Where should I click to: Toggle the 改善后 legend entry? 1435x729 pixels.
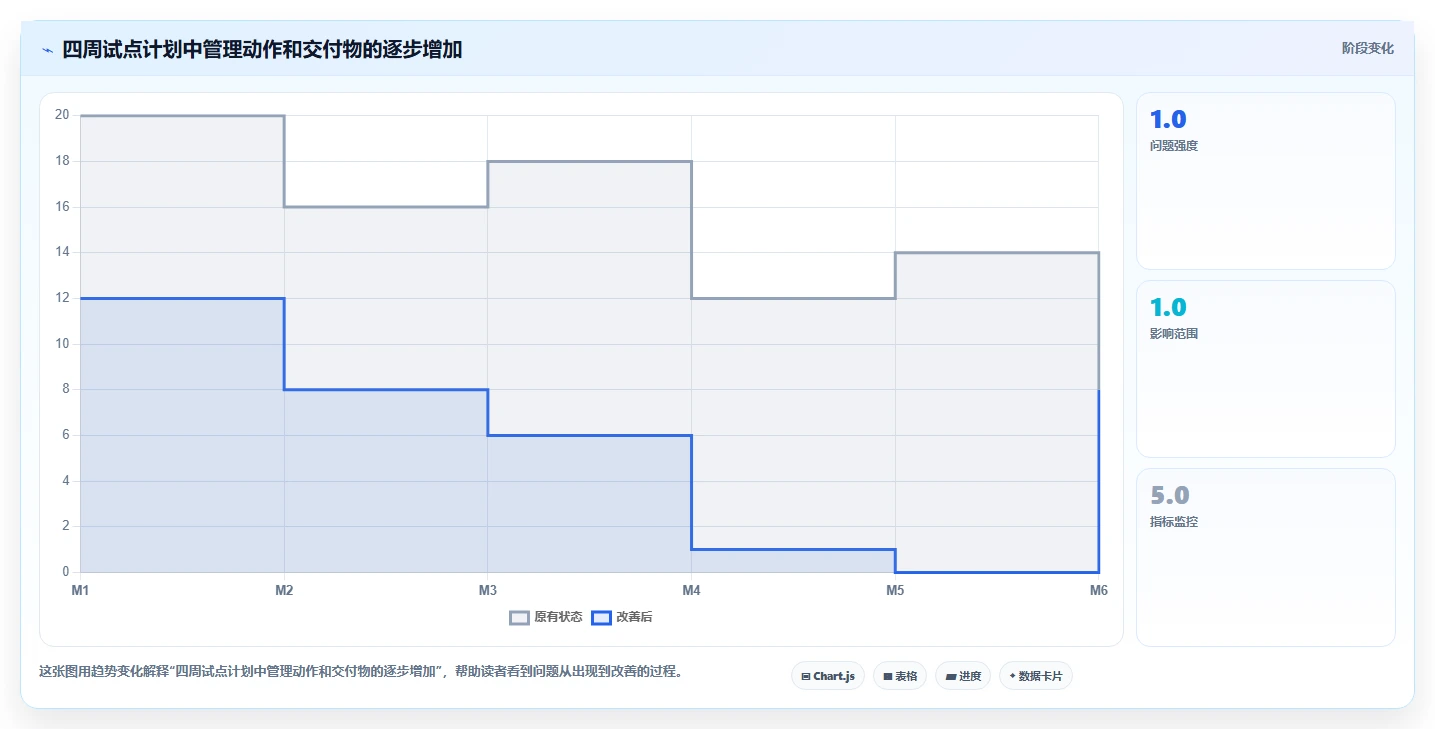coord(622,617)
